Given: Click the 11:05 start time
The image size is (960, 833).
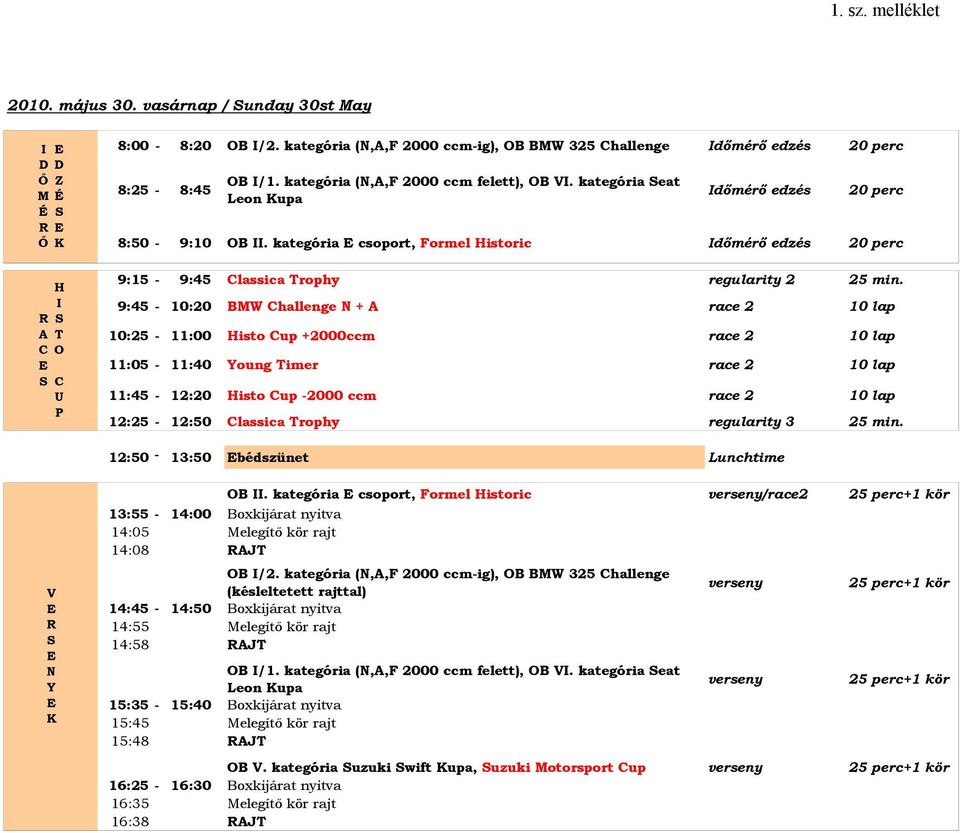Looking at the screenshot, I should pyautogui.click(x=129, y=365).
